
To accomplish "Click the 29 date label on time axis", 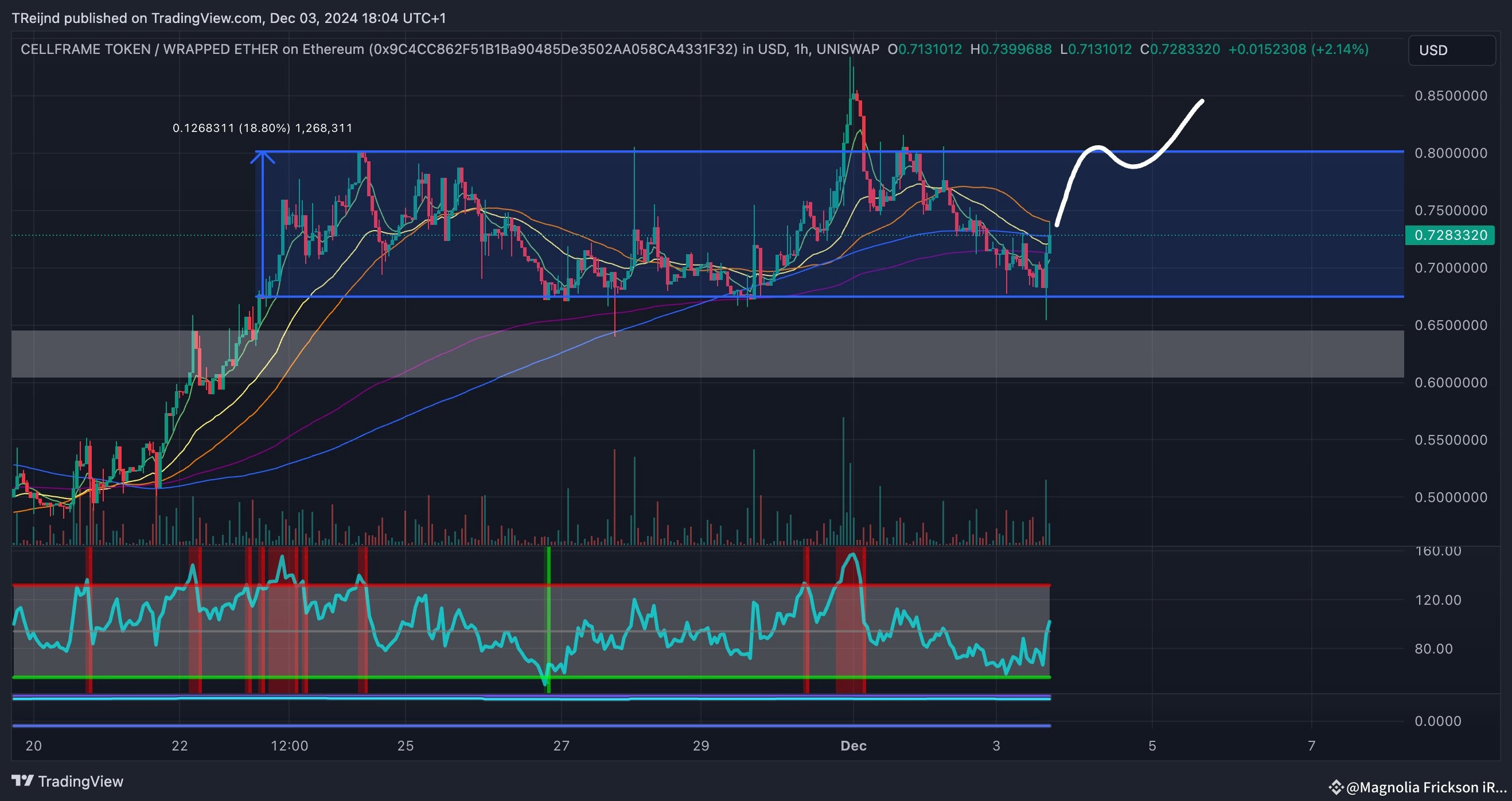I will (x=701, y=746).
